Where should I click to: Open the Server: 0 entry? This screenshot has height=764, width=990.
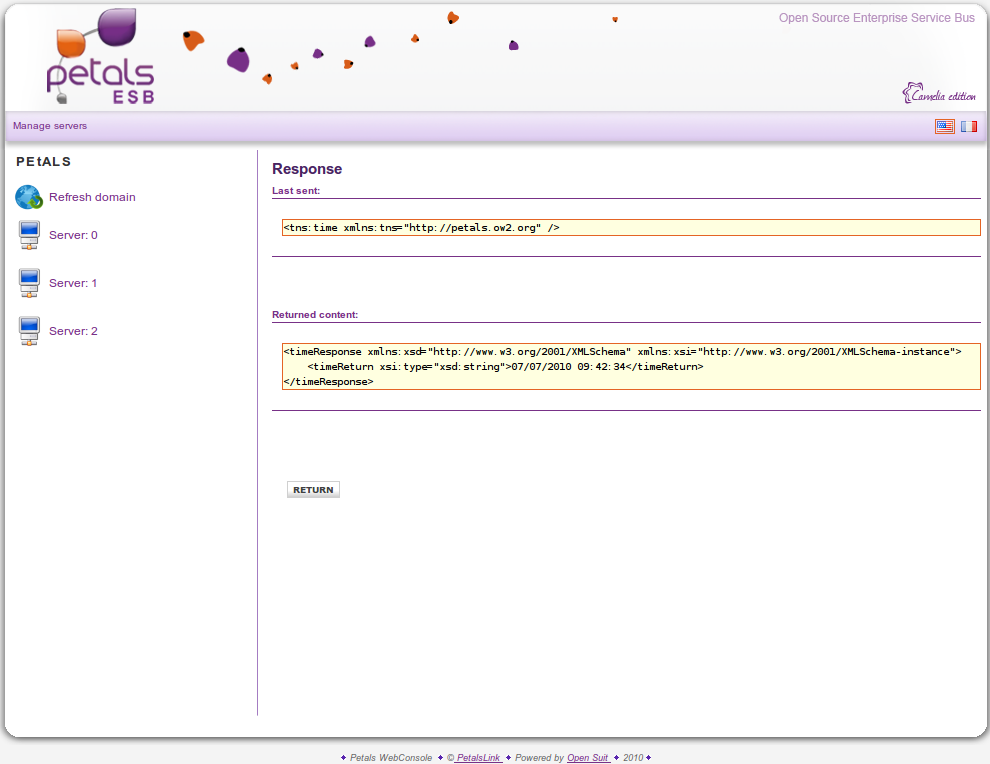[x=73, y=235]
